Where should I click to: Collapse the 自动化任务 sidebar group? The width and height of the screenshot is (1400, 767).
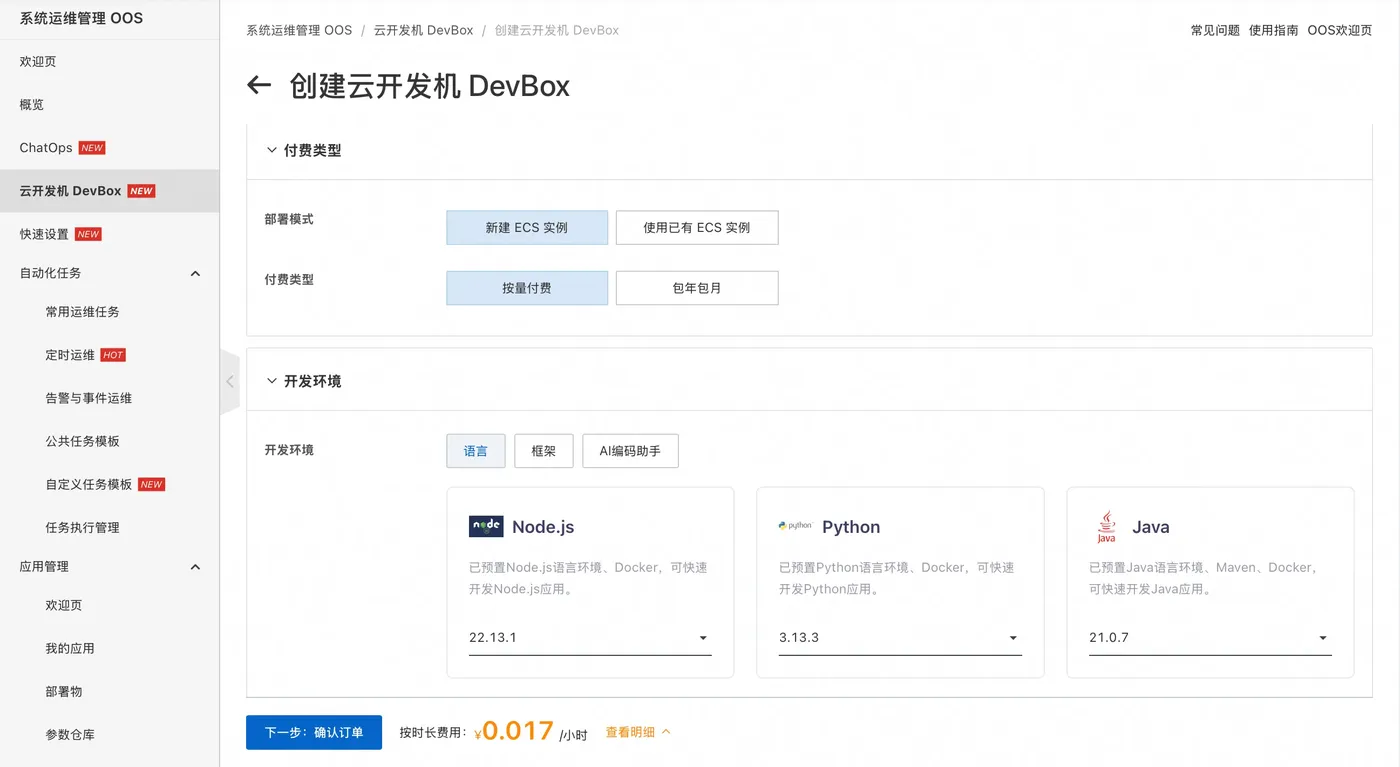point(195,273)
